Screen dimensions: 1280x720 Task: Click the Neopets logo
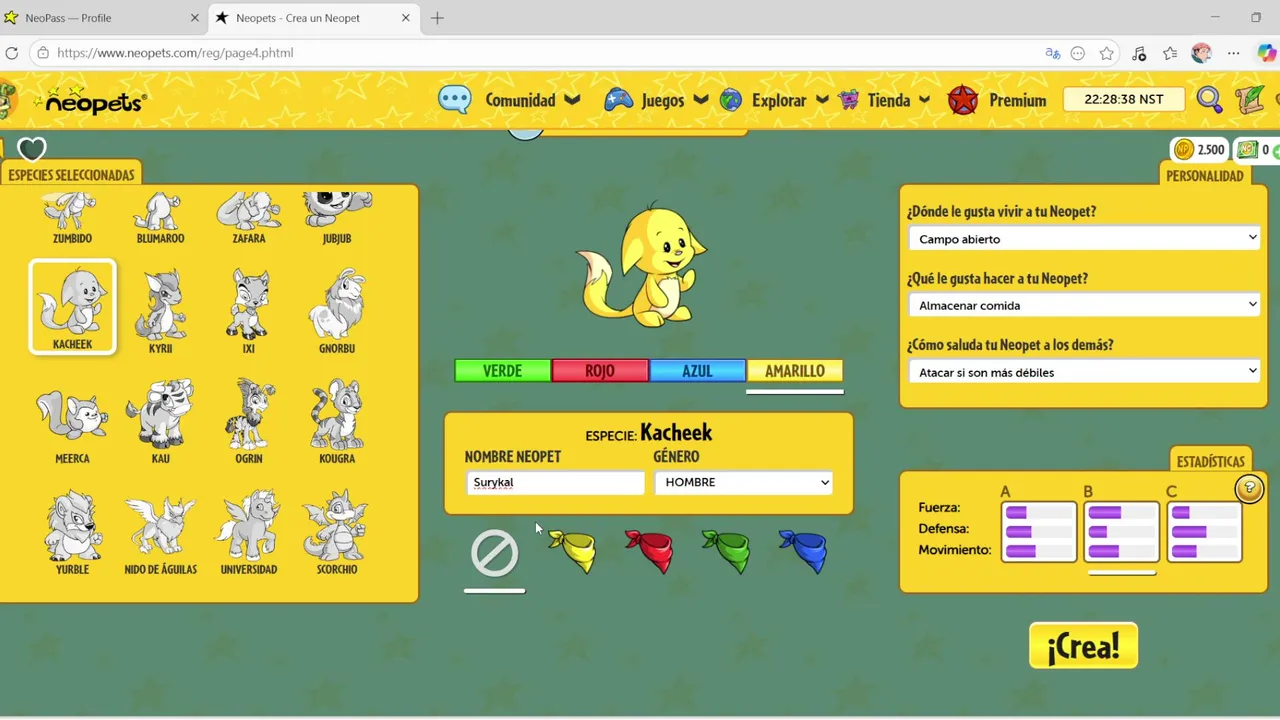click(90, 100)
